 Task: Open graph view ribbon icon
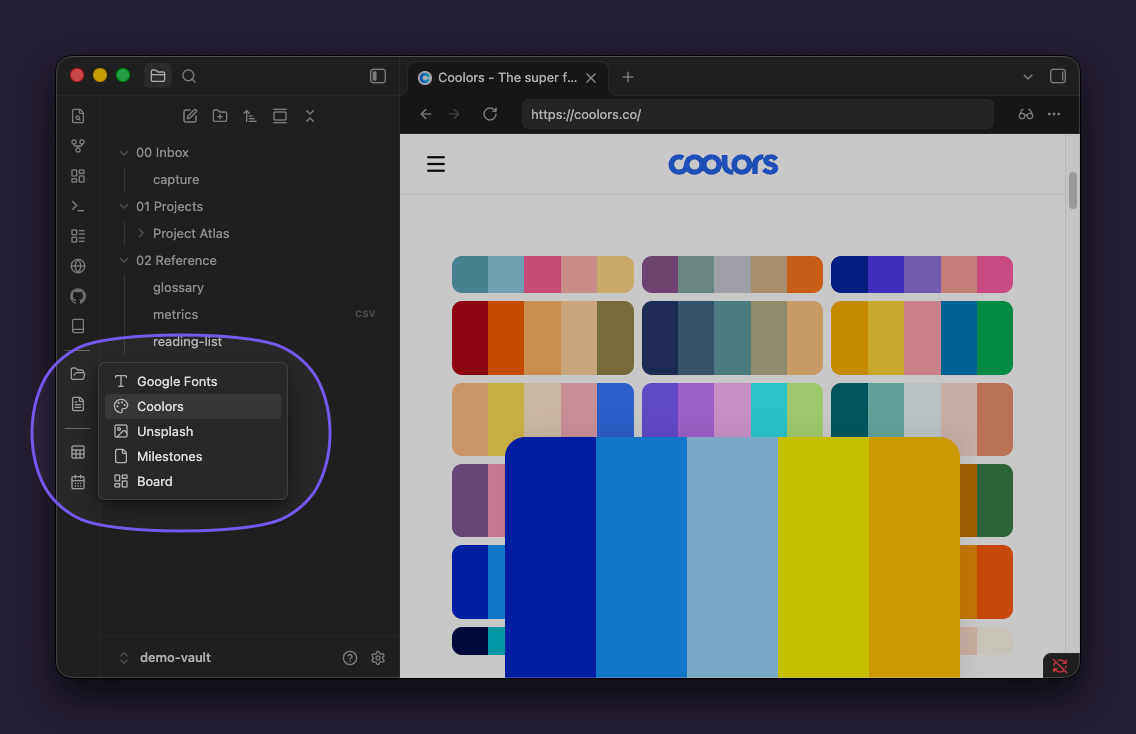(78, 146)
